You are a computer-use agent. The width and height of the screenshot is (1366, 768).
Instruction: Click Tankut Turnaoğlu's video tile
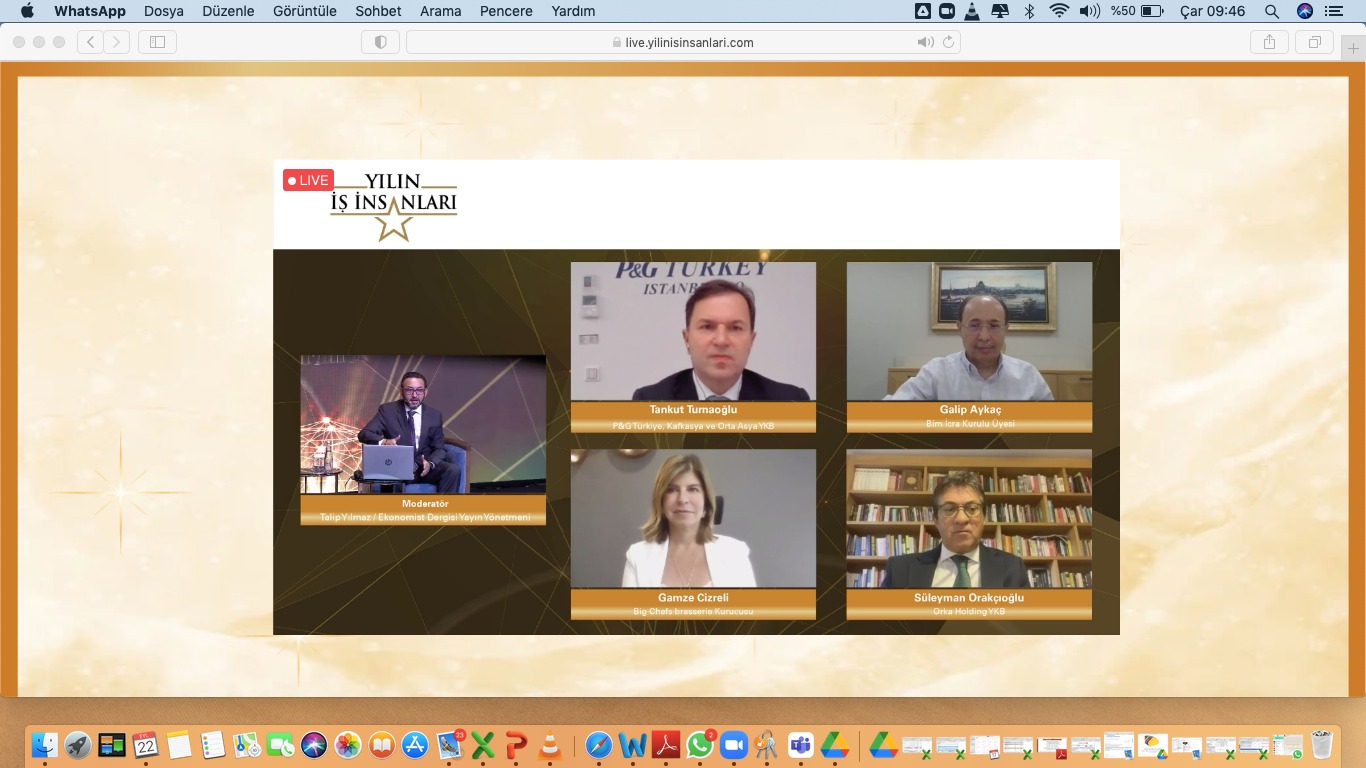(x=693, y=331)
